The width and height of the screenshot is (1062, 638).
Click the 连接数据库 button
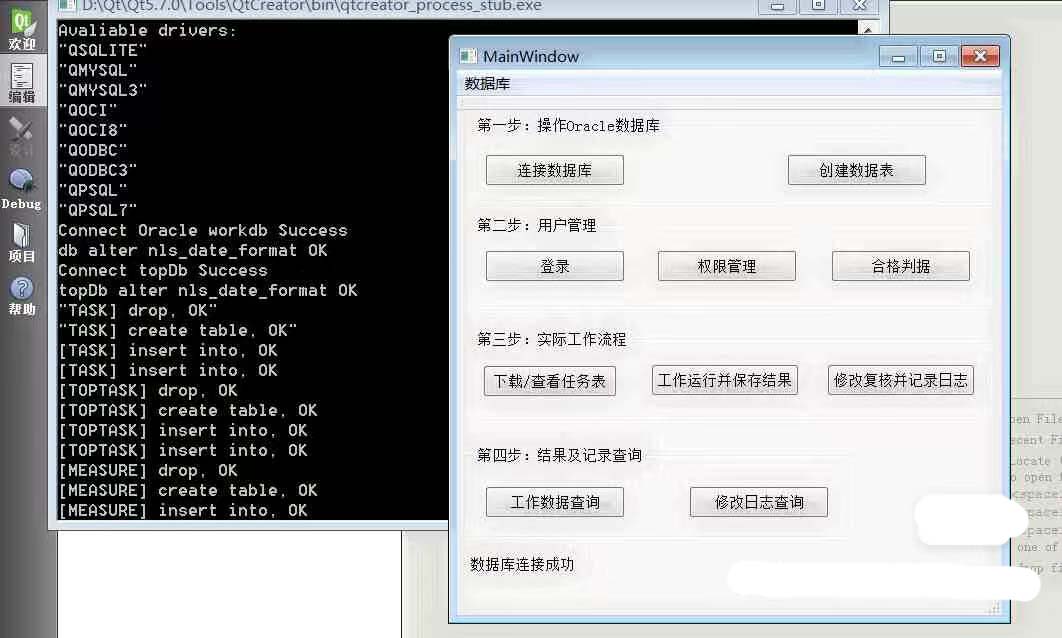pyautogui.click(x=554, y=170)
